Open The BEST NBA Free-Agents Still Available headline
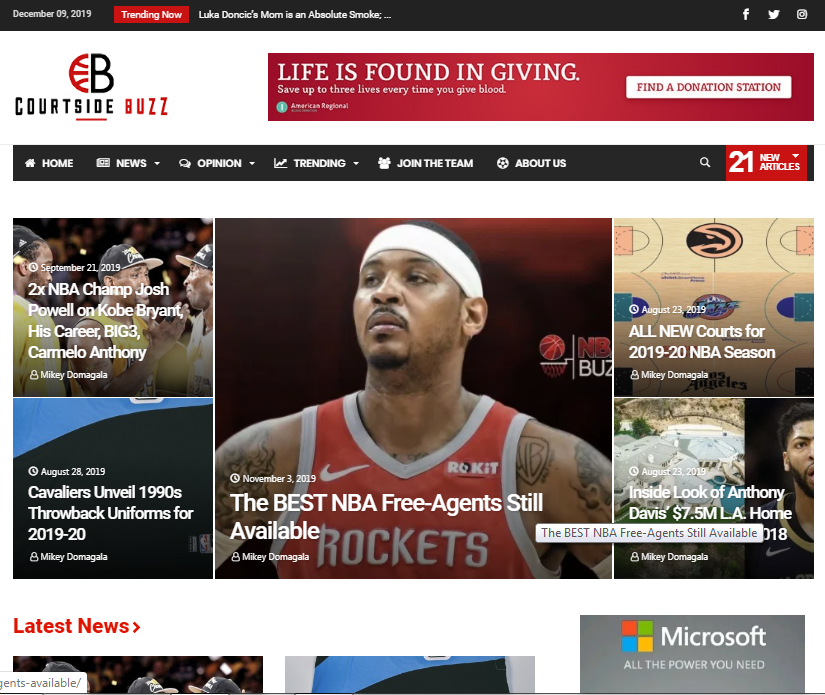Screen dimensions: 825x695 click(387, 517)
